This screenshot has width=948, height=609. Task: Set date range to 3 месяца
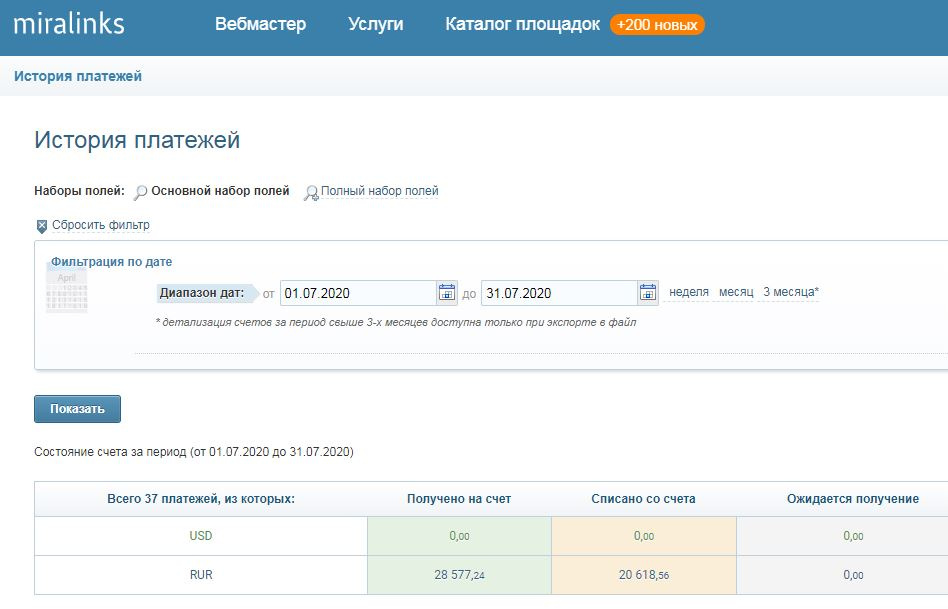point(791,292)
